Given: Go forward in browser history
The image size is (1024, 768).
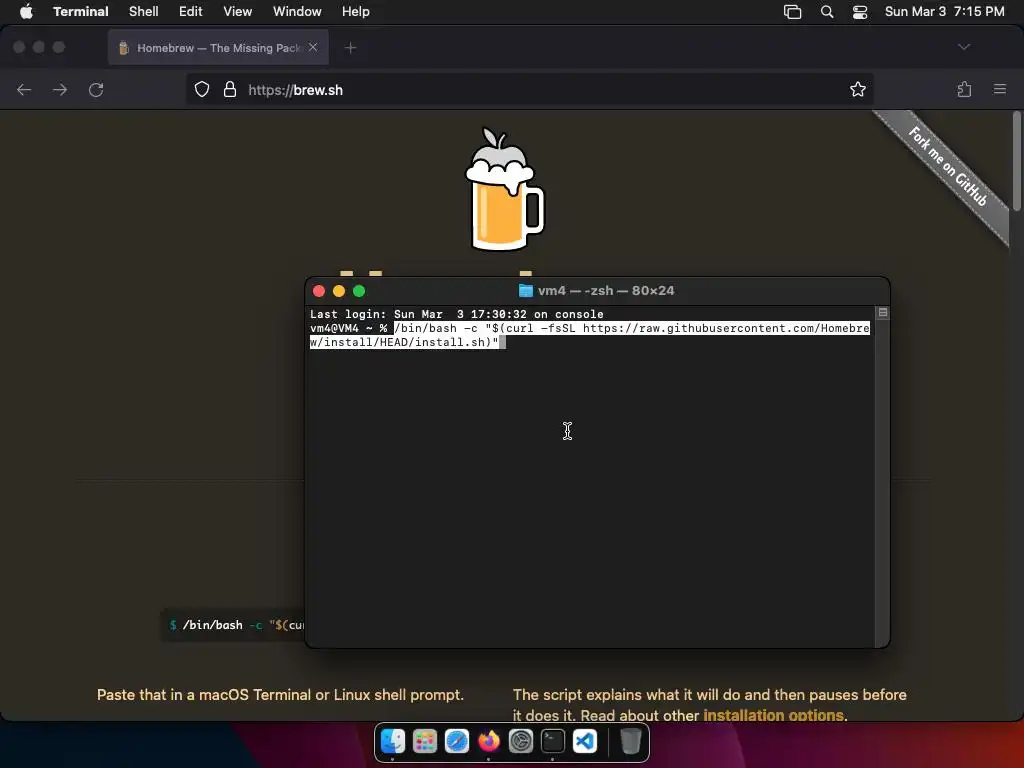Looking at the screenshot, I should 60,89.
